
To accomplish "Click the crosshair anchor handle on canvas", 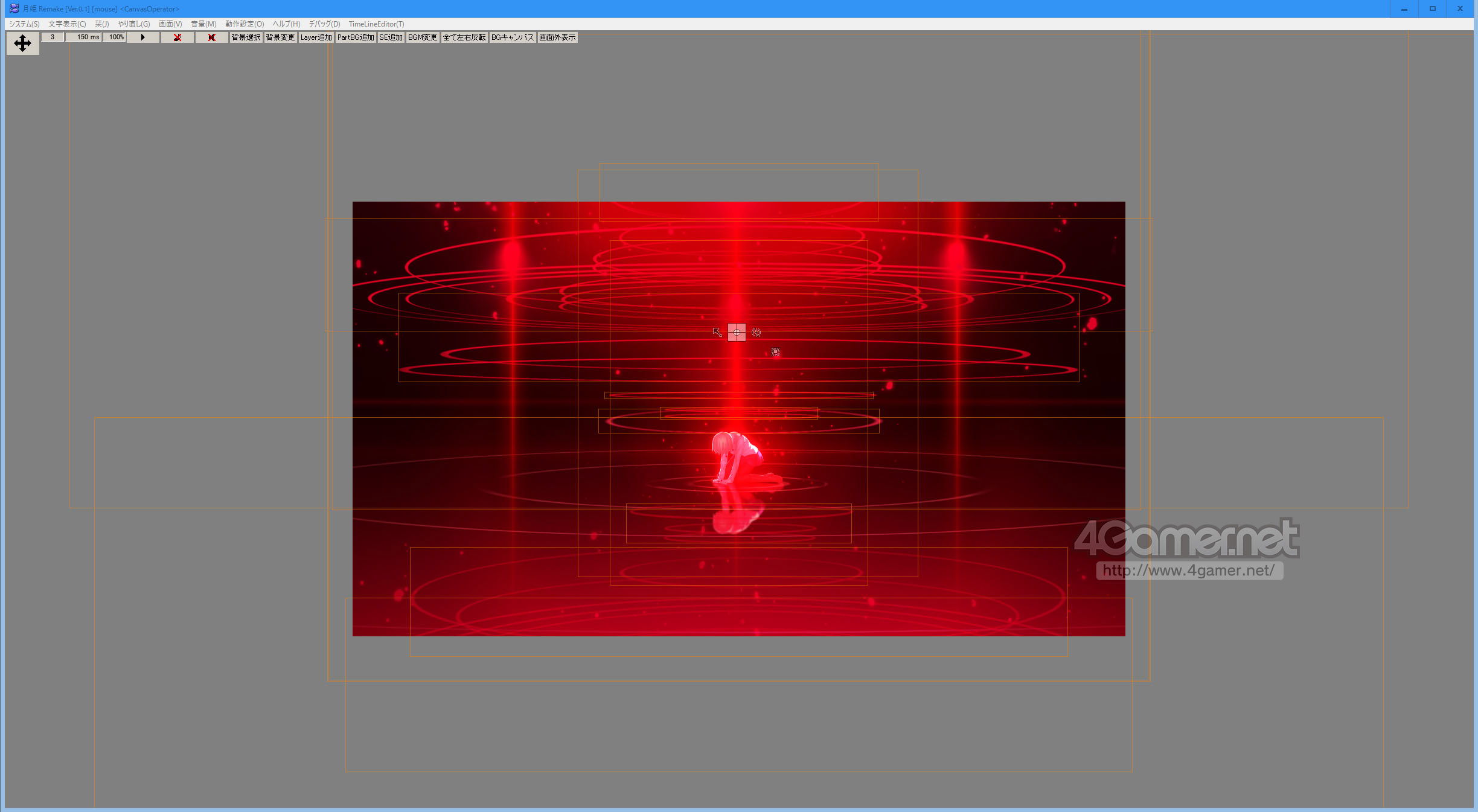I will coord(737,332).
